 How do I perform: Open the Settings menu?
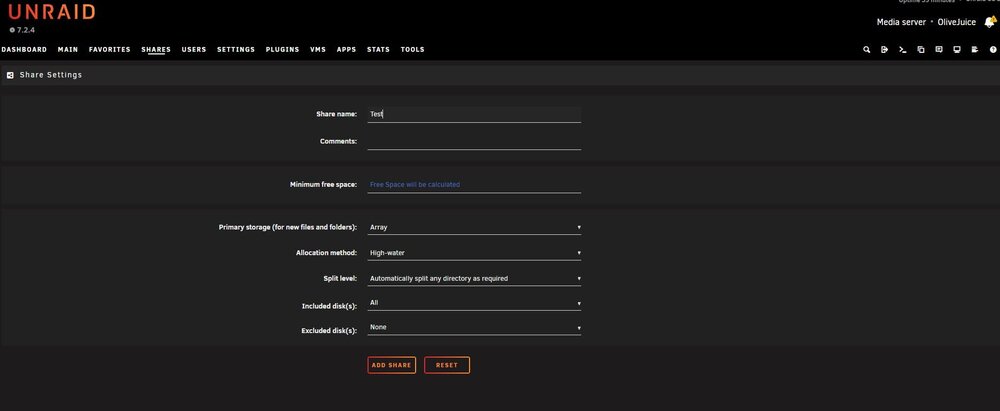(x=236, y=50)
